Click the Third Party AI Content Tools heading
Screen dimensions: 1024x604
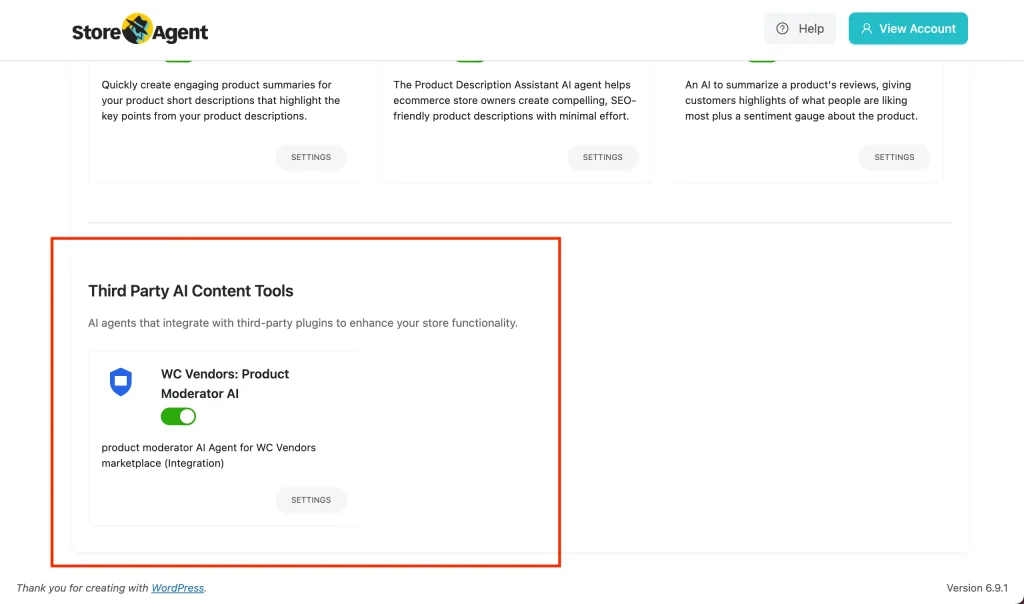pyautogui.click(x=190, y=291)
